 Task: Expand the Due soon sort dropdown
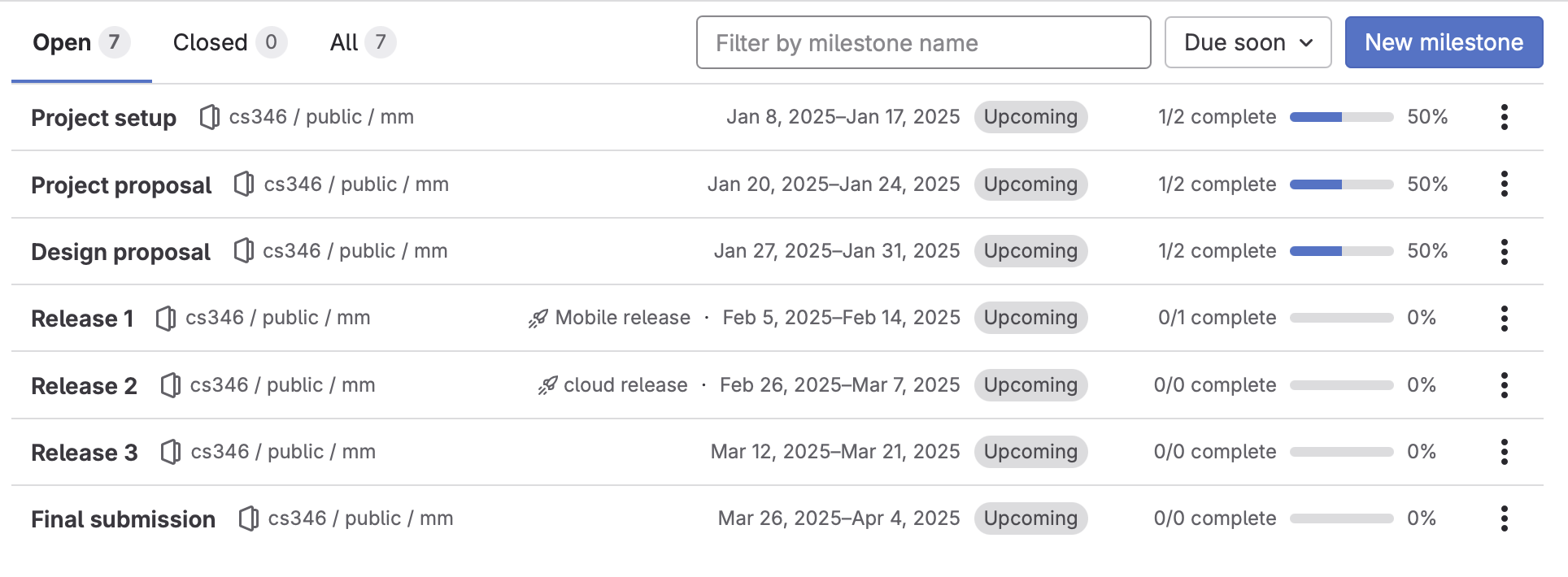click(x=1247, y=42)
